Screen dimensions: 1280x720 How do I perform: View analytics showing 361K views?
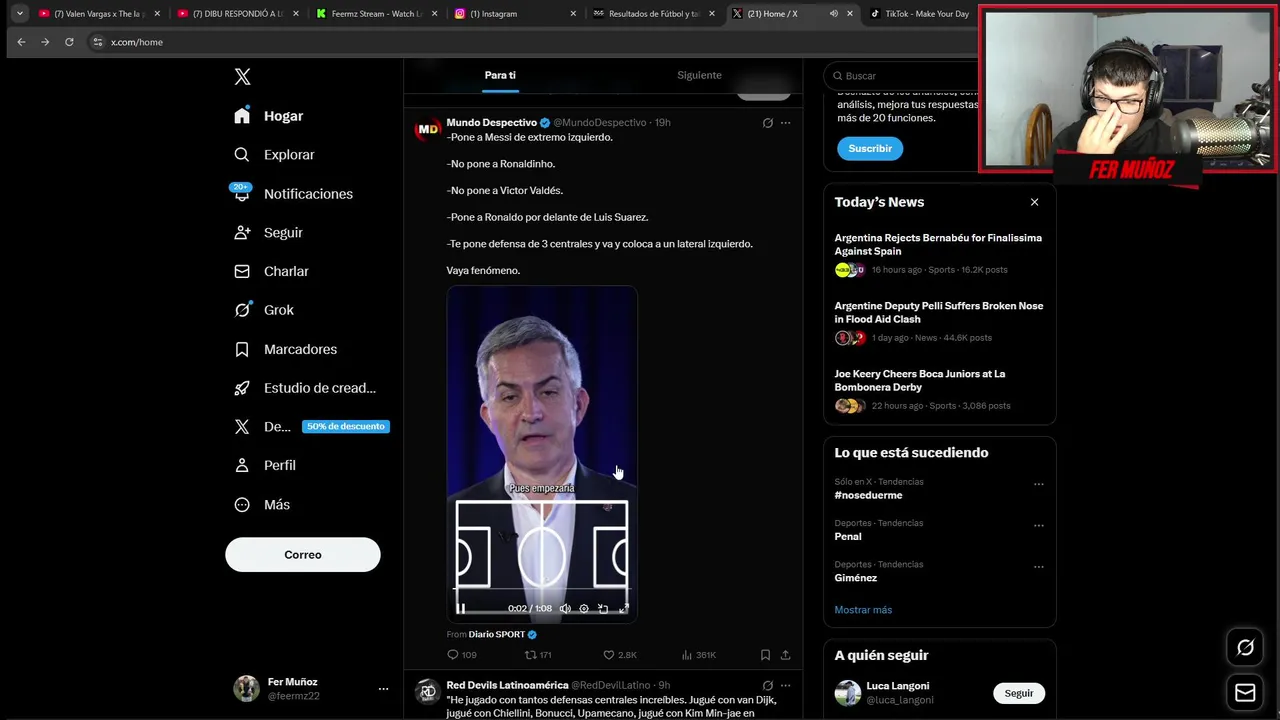point(698,655)
